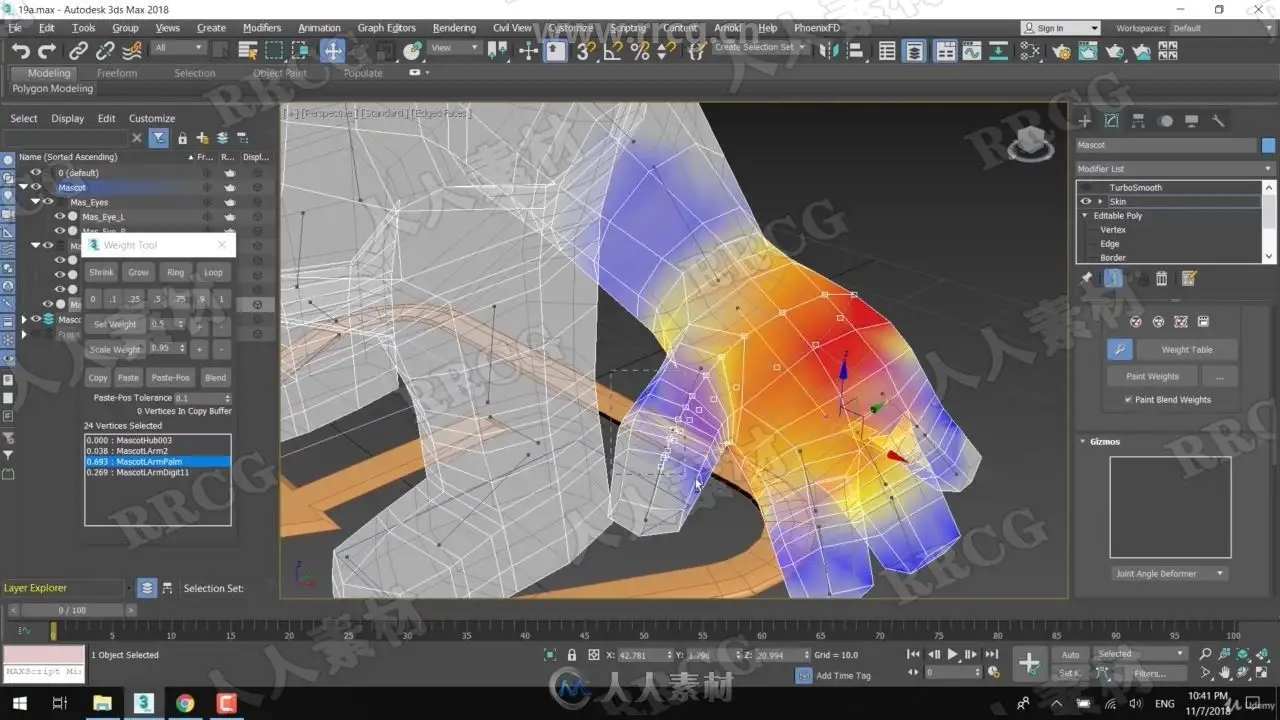This screenshot has height=720, width=1280.
Task: Click the Blend button in Weight Tool
Action: tap(215, 378)
